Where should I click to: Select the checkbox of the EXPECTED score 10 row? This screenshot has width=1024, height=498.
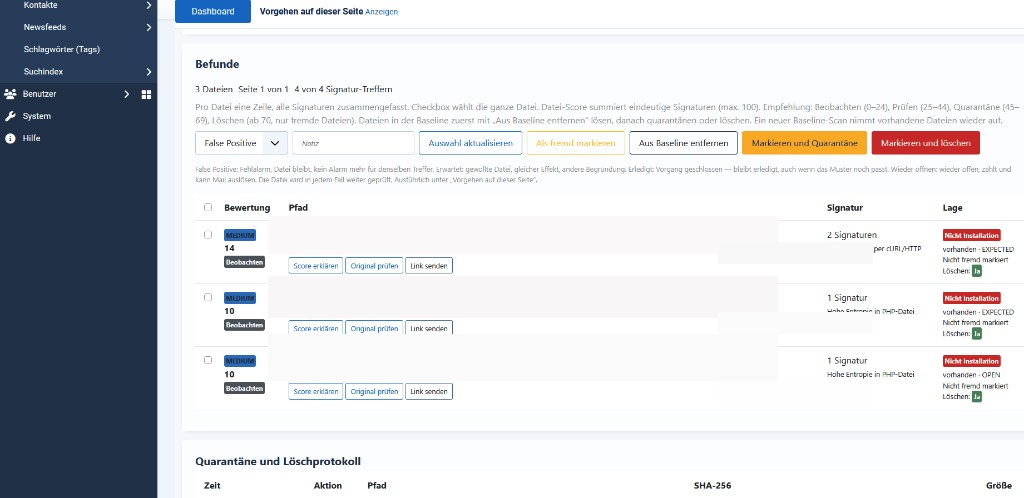coord(208,297)
